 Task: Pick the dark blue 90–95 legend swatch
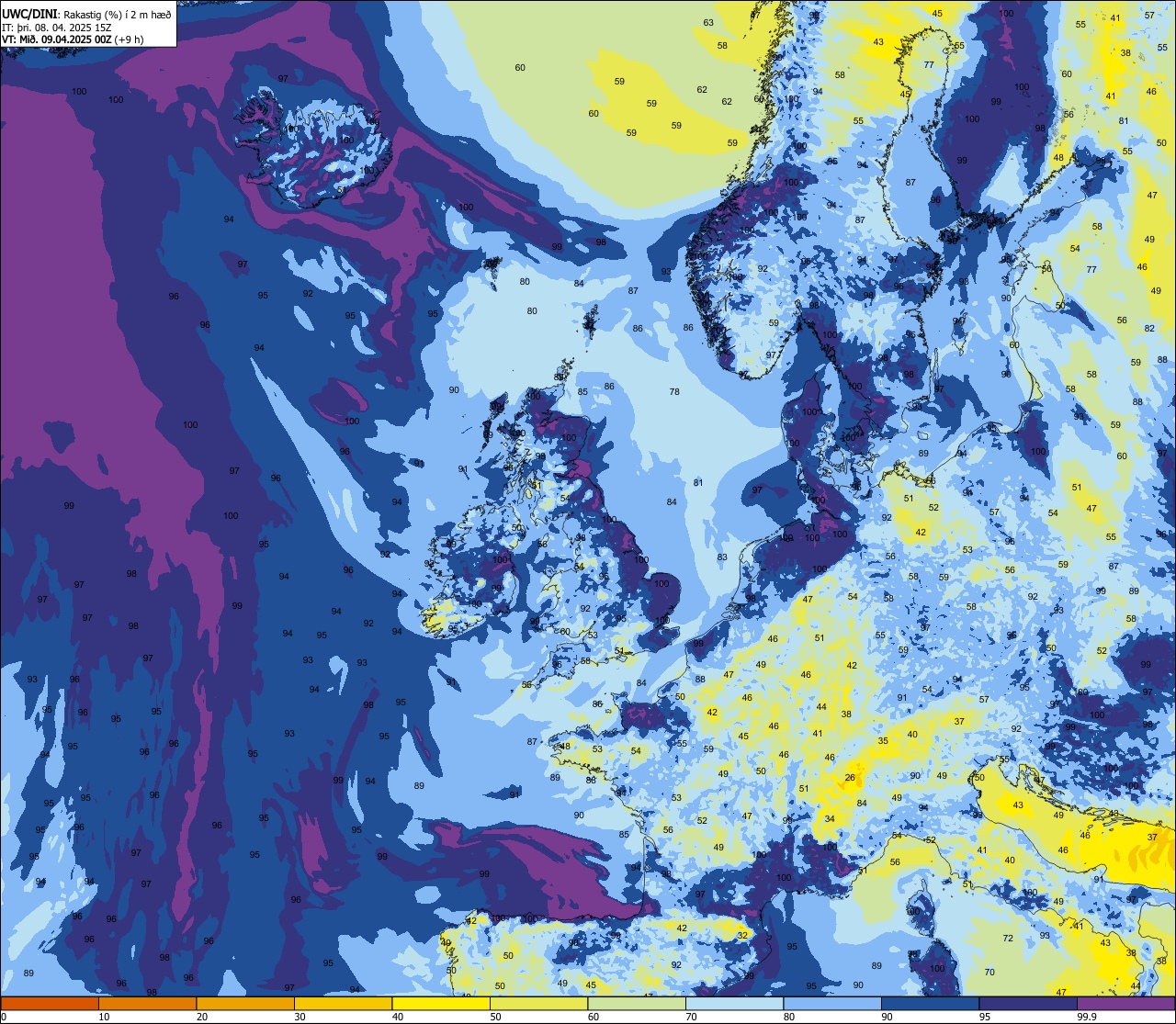coord(930,1003)
